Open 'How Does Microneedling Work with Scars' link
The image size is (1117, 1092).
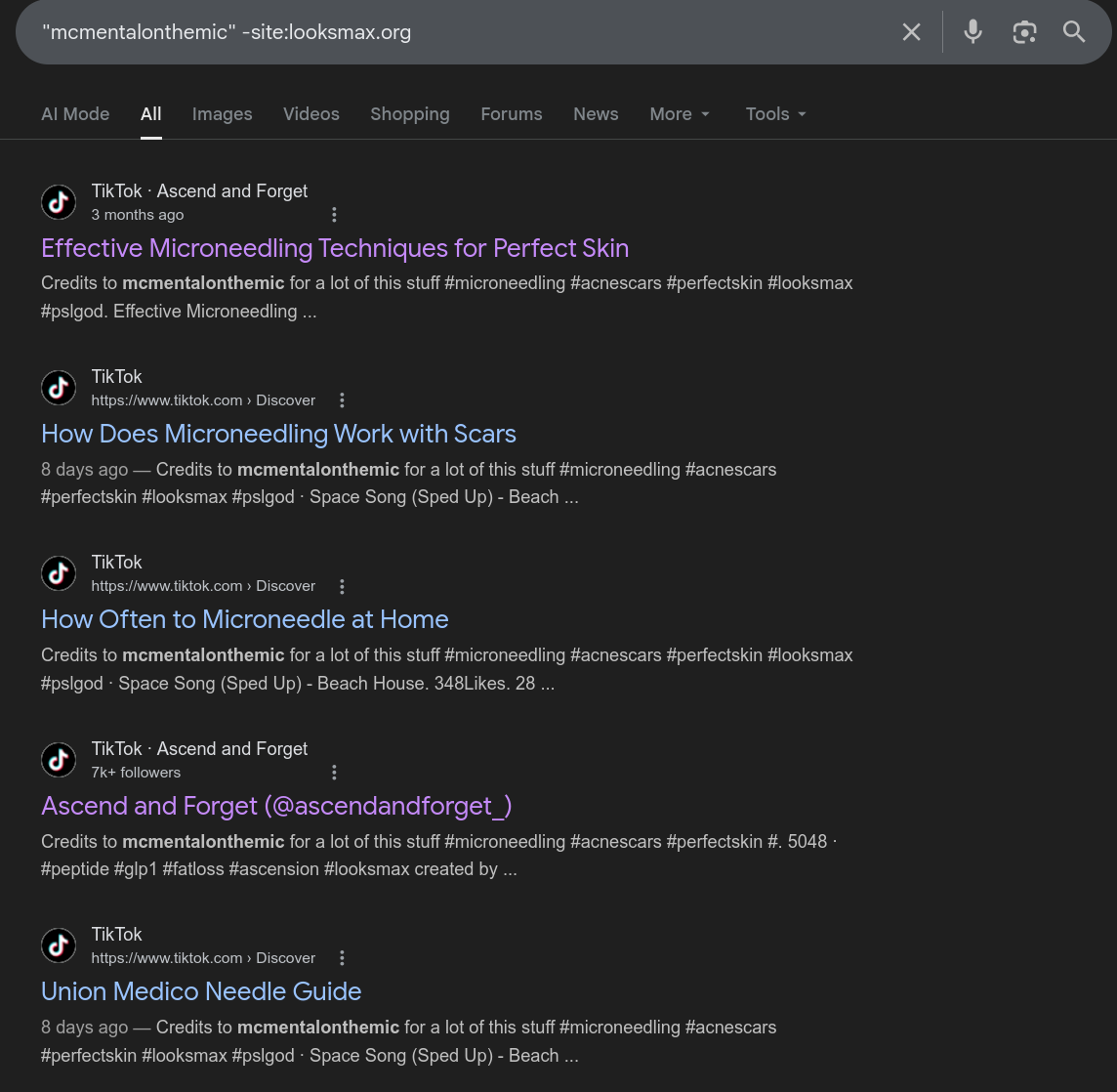tap(278, 434)
